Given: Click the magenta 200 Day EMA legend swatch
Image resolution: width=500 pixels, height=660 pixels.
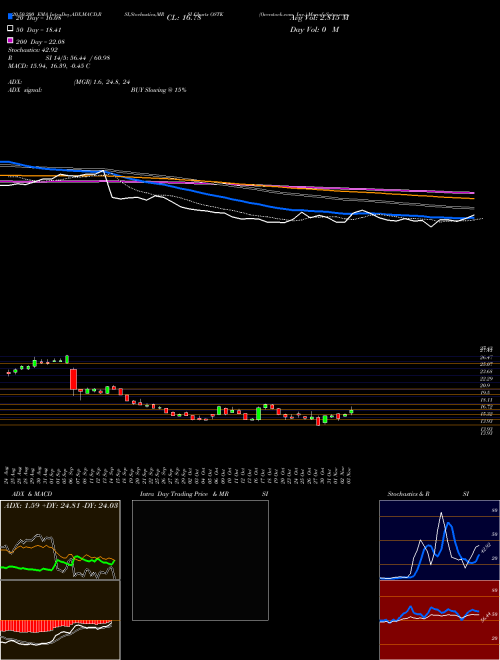Looking at the screenshot, I should pyautogui.click(x=10, y=41).
